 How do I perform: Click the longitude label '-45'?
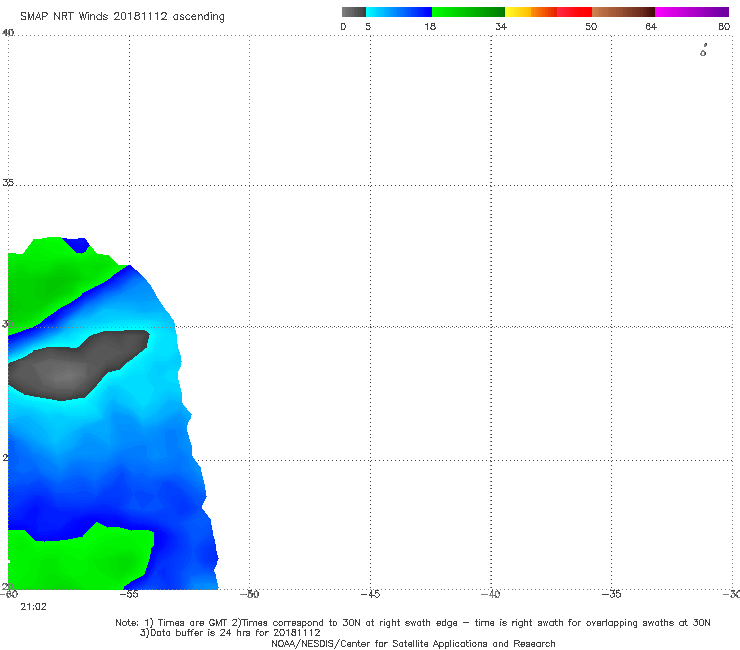coord(370,594)
